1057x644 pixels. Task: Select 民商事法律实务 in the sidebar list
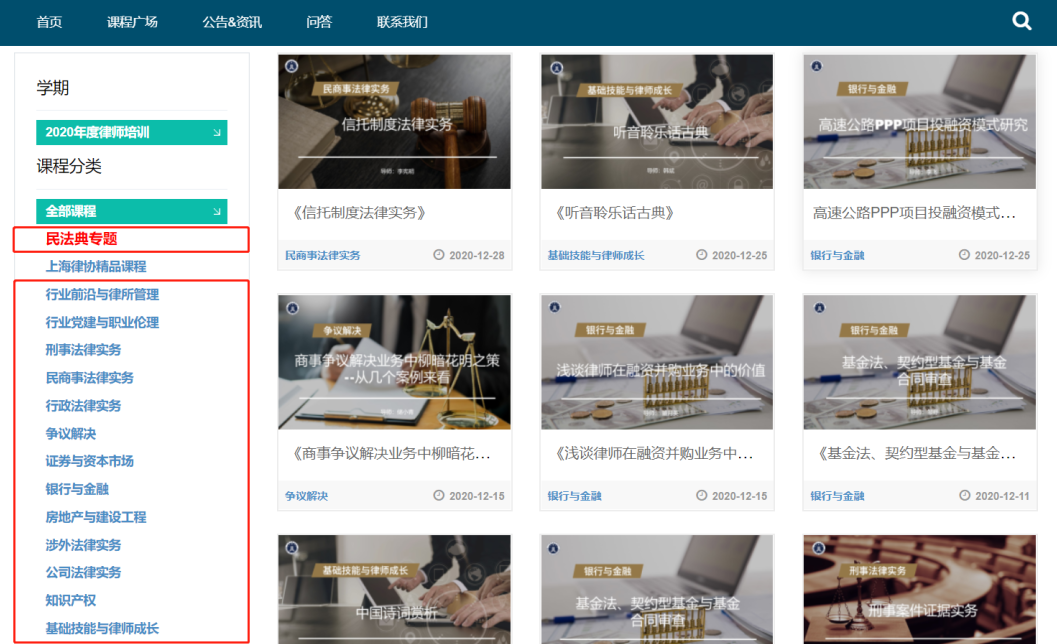pos(89,378)
